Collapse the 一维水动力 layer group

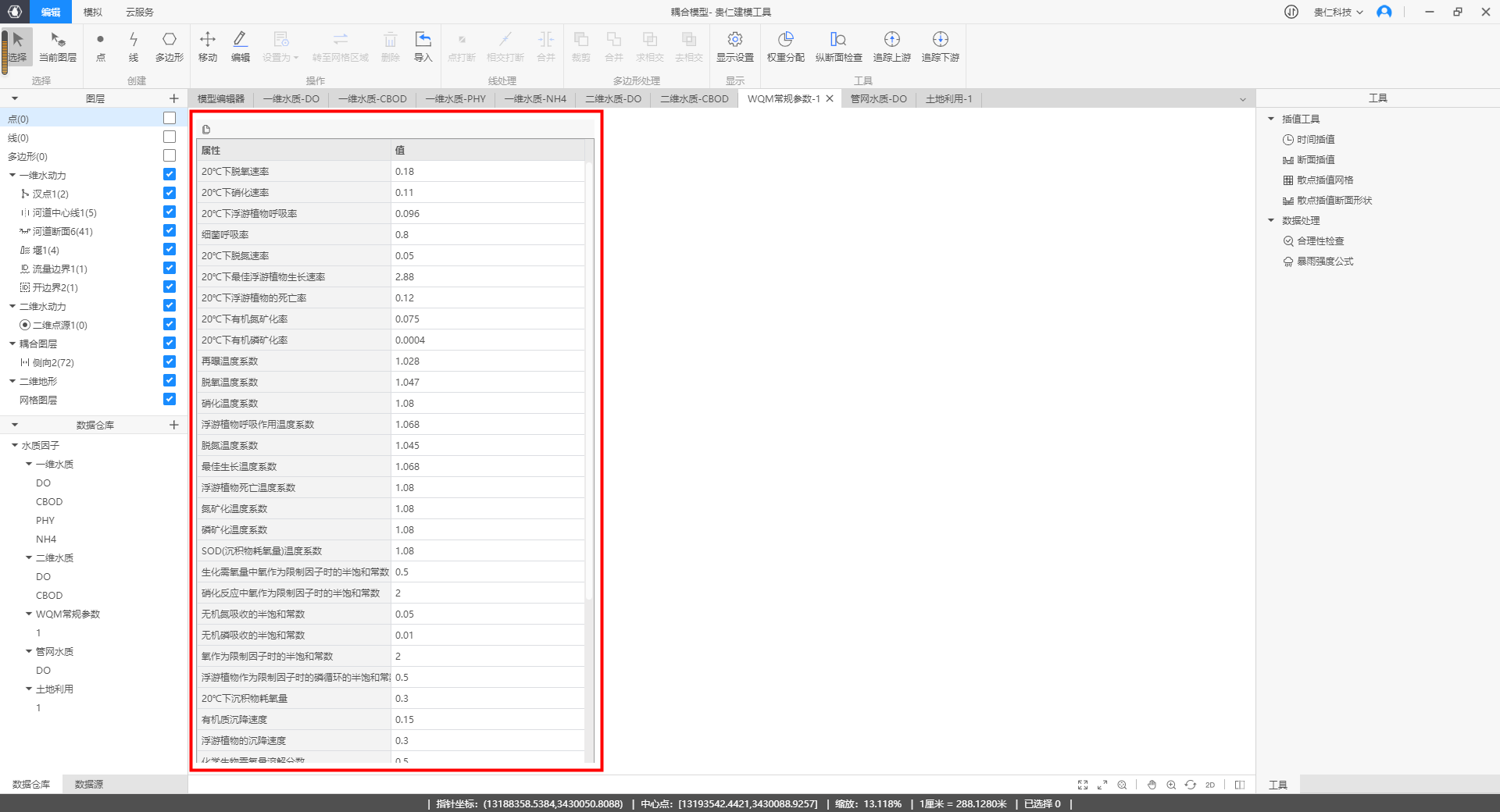click(12, 176)
